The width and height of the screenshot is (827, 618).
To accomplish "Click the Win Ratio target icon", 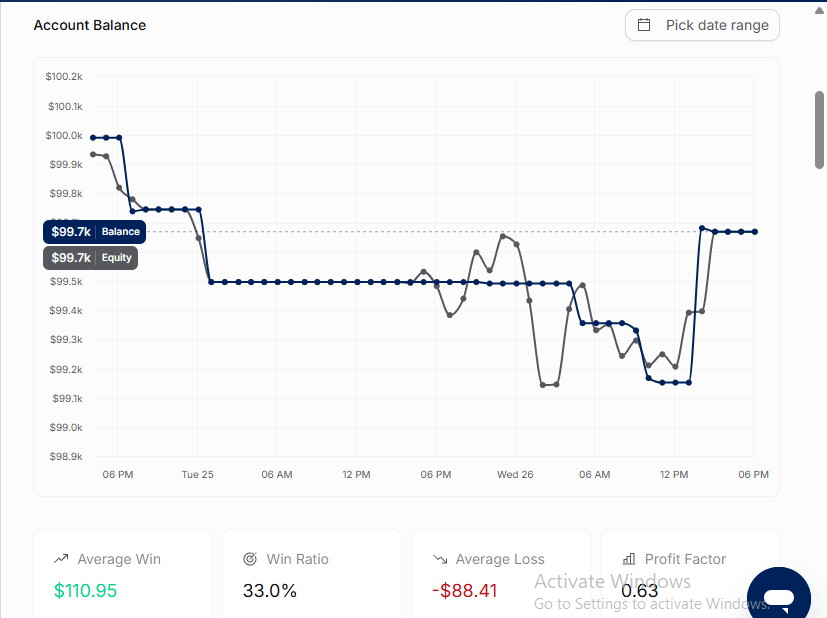I will [x=250, y=558].
